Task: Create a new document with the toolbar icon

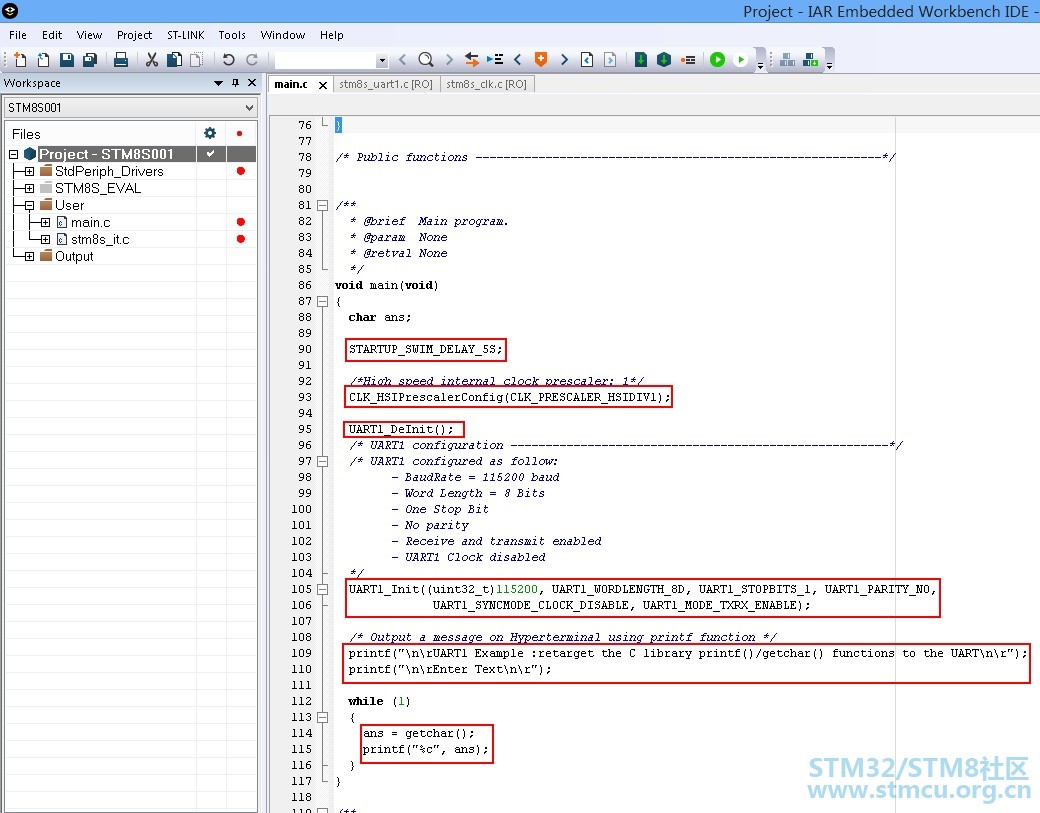Action: [x=20, y=60]
